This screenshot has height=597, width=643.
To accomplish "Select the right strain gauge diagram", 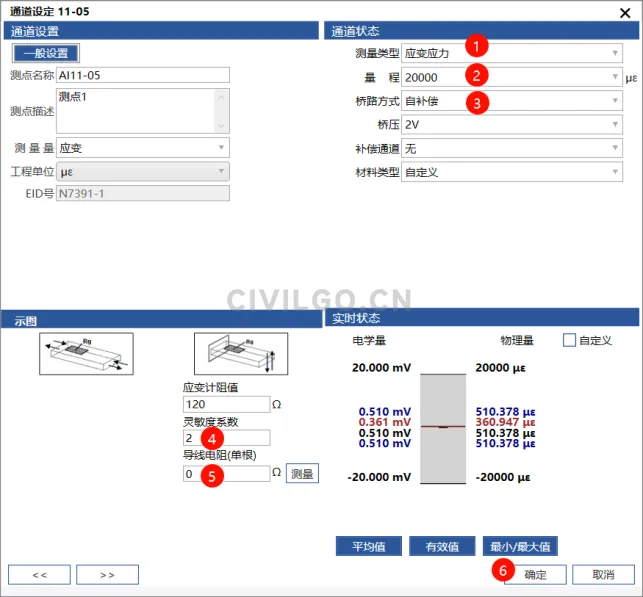I will point(239,354).
